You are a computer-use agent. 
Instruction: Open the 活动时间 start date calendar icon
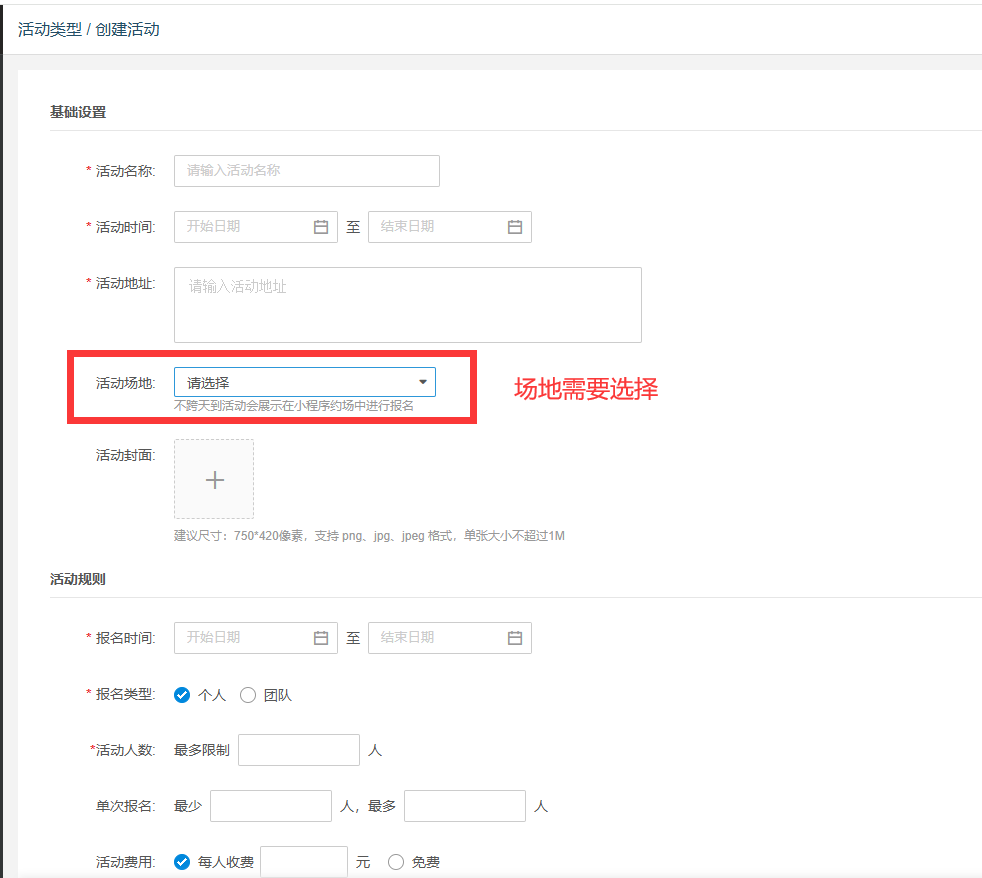pos(322,226)
